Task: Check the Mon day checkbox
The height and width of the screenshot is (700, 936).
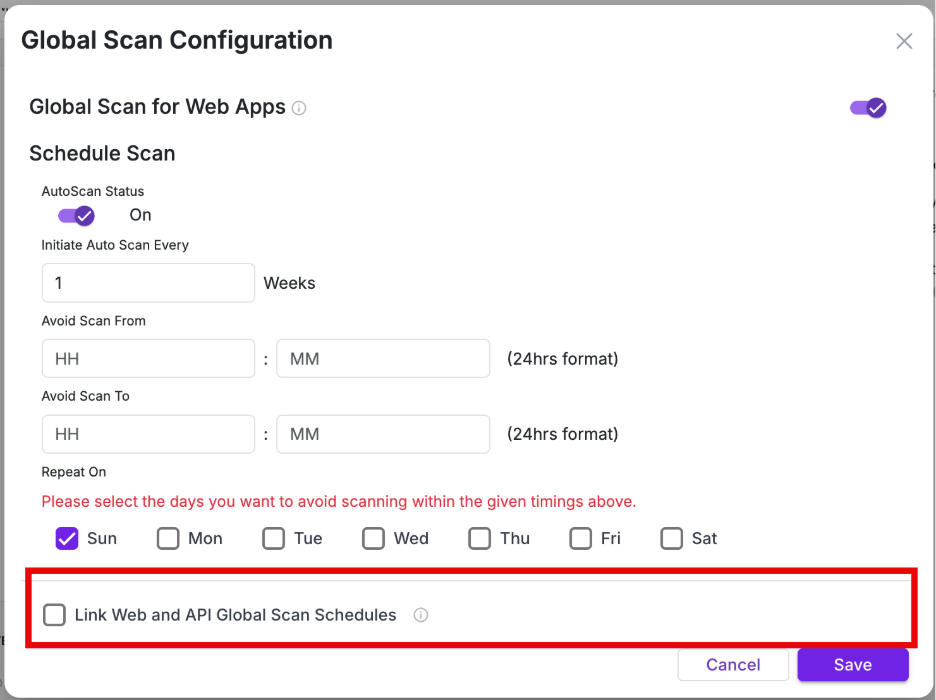Action: tap(168, 538)
